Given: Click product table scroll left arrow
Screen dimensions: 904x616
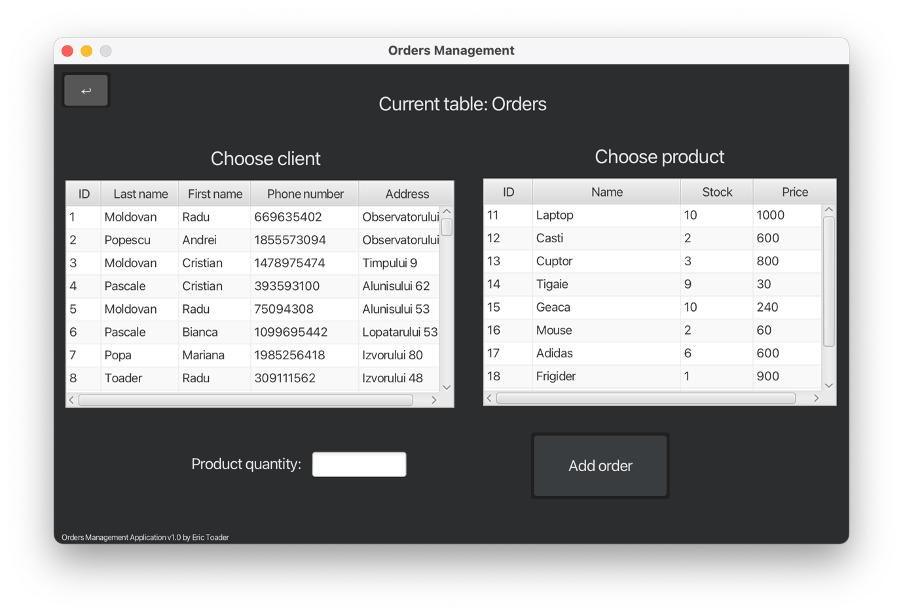Looking at the screenshot, I should [489, 398].
